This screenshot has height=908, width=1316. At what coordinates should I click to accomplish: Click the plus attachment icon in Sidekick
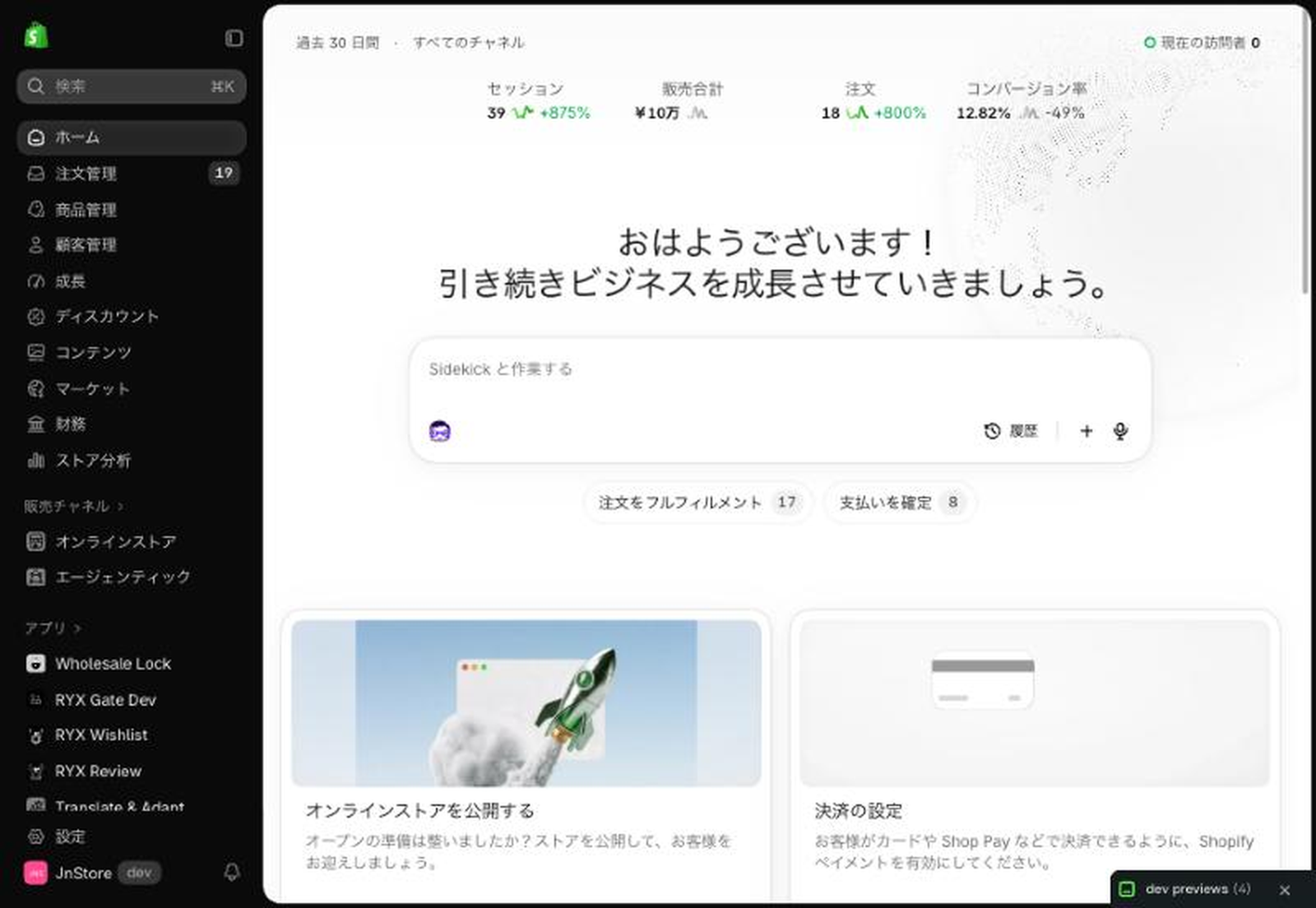[x=1087, y=431]
